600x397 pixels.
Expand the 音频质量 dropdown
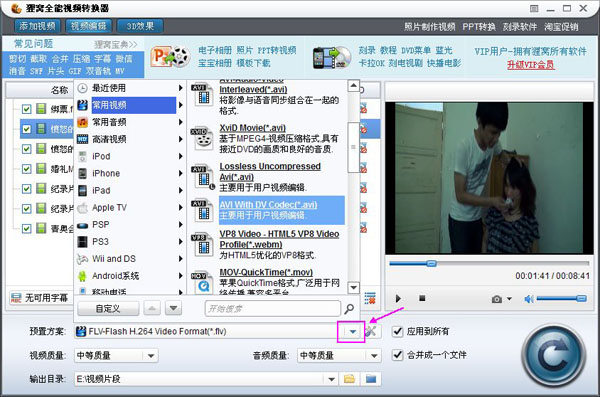point(374,356)
